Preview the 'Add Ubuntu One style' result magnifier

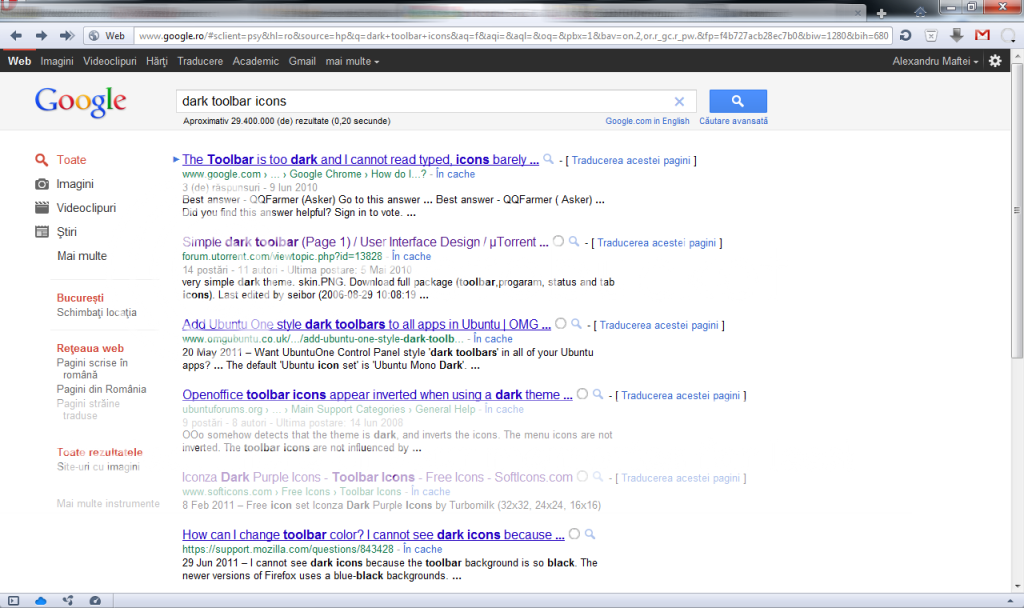tap(576, 324)
